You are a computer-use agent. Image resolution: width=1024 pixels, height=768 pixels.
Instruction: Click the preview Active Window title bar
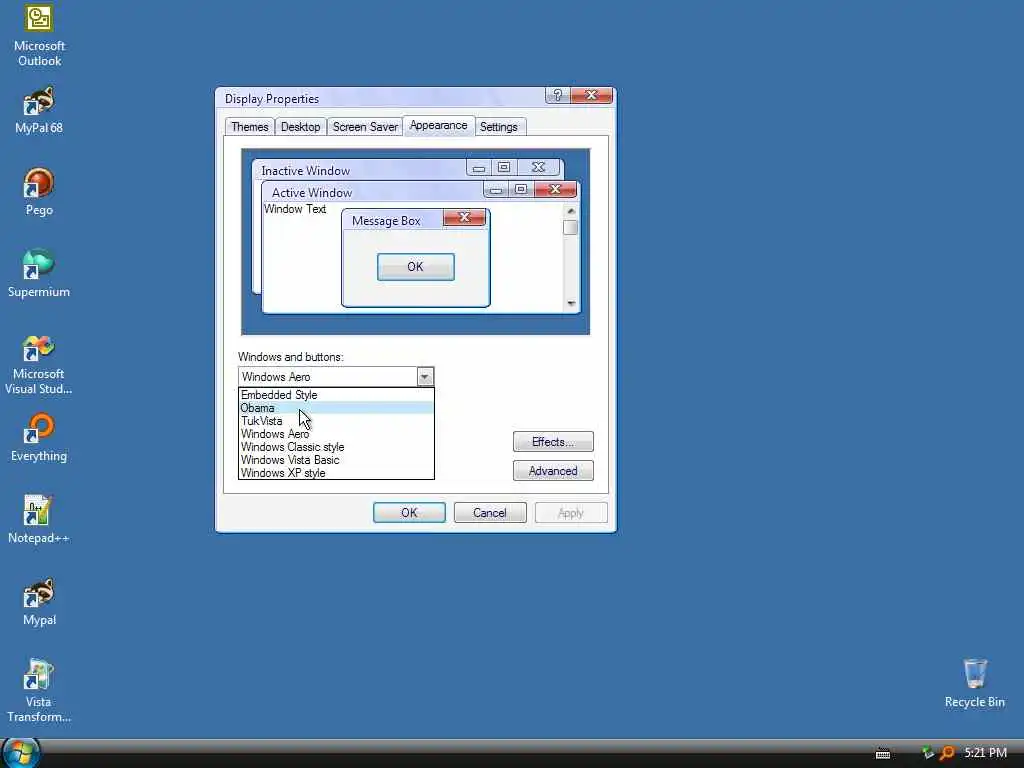coord(372,193)
